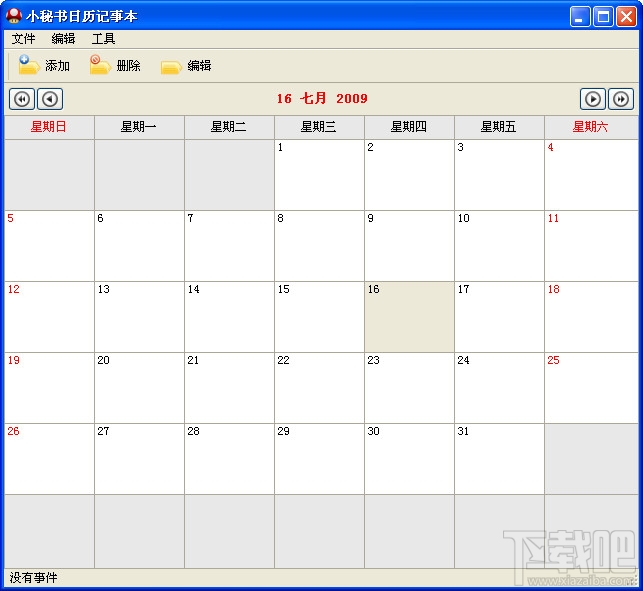Viewport: 643px width, 591px height.
Task: Select Sunday day 12
Action: click(x=49, y=317)
